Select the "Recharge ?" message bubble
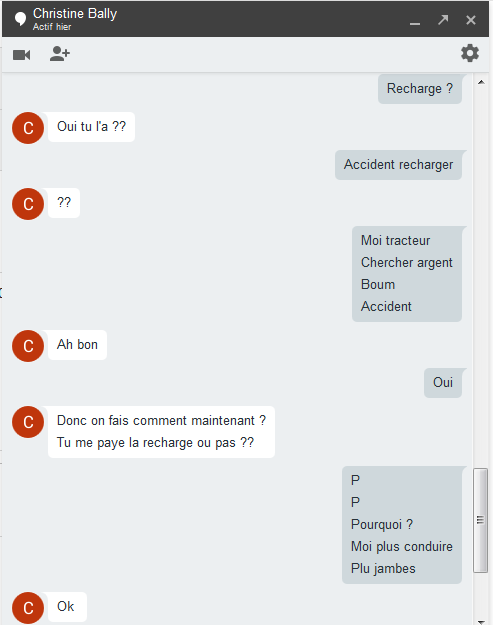493x625 pixels. pyautogui.click(x=420, y=88)
